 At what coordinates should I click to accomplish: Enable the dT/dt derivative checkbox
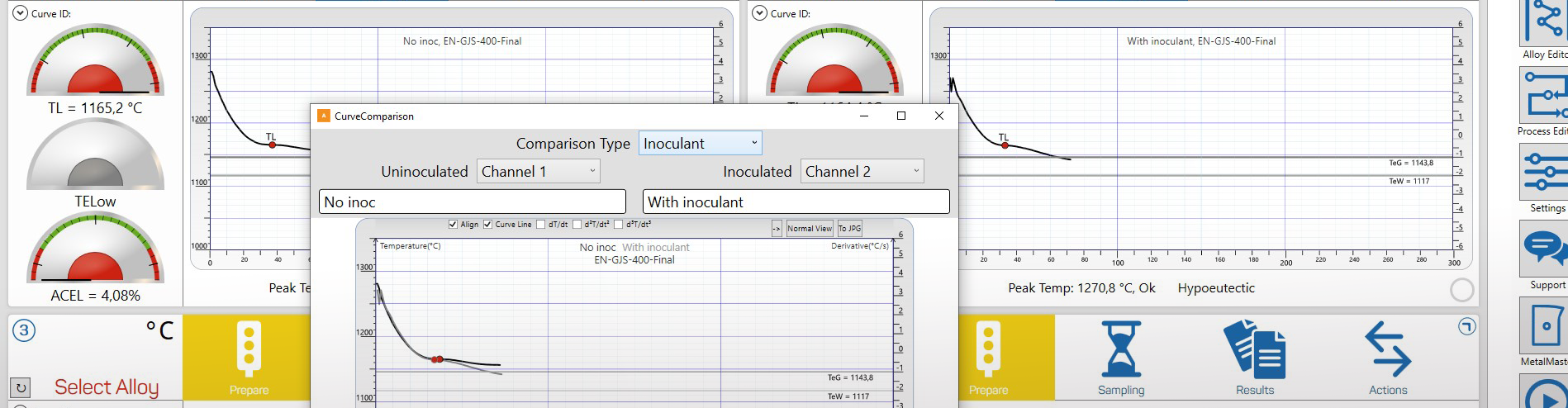(541, 225)
